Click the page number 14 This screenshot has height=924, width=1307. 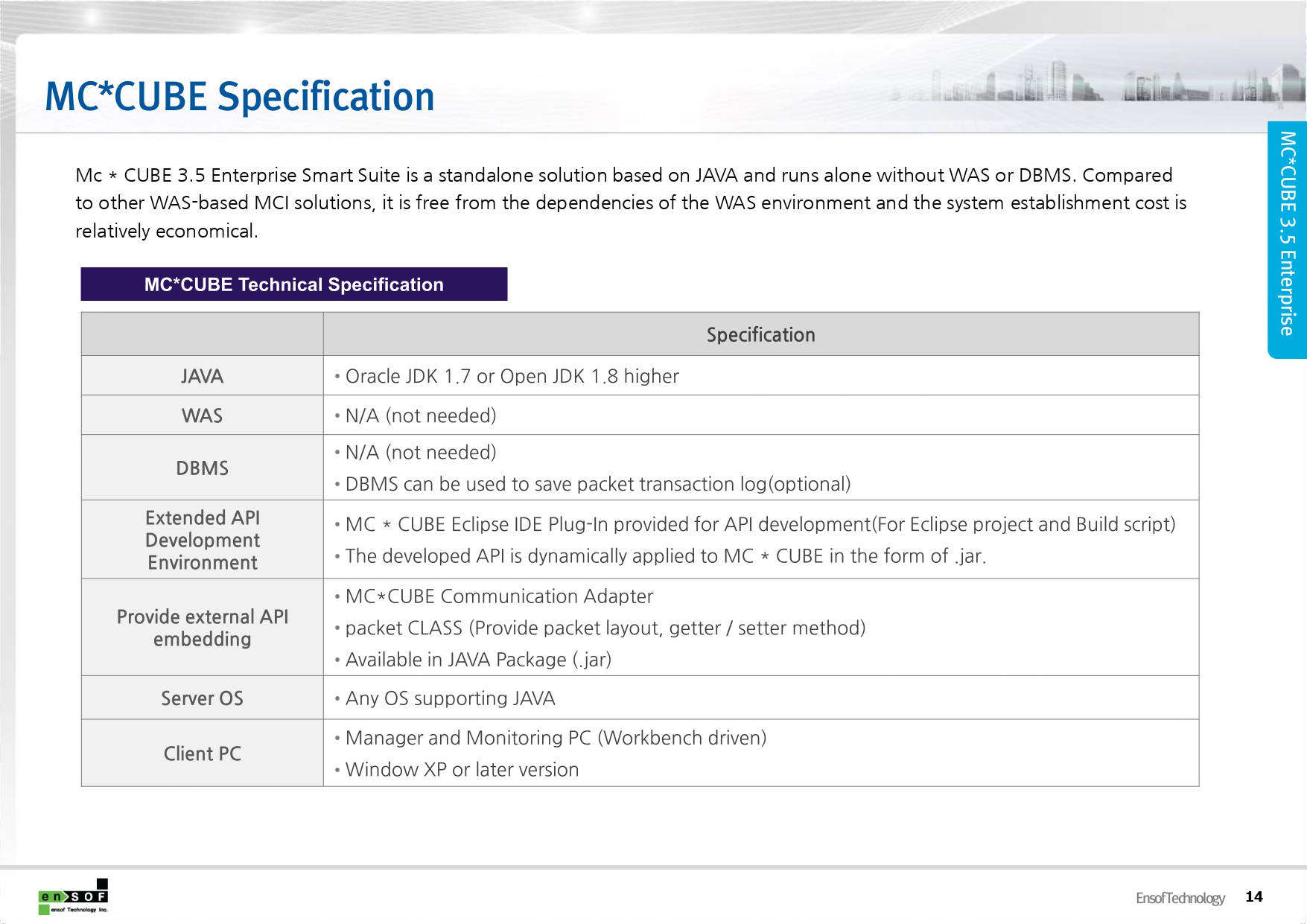(x=1254, y=897)
